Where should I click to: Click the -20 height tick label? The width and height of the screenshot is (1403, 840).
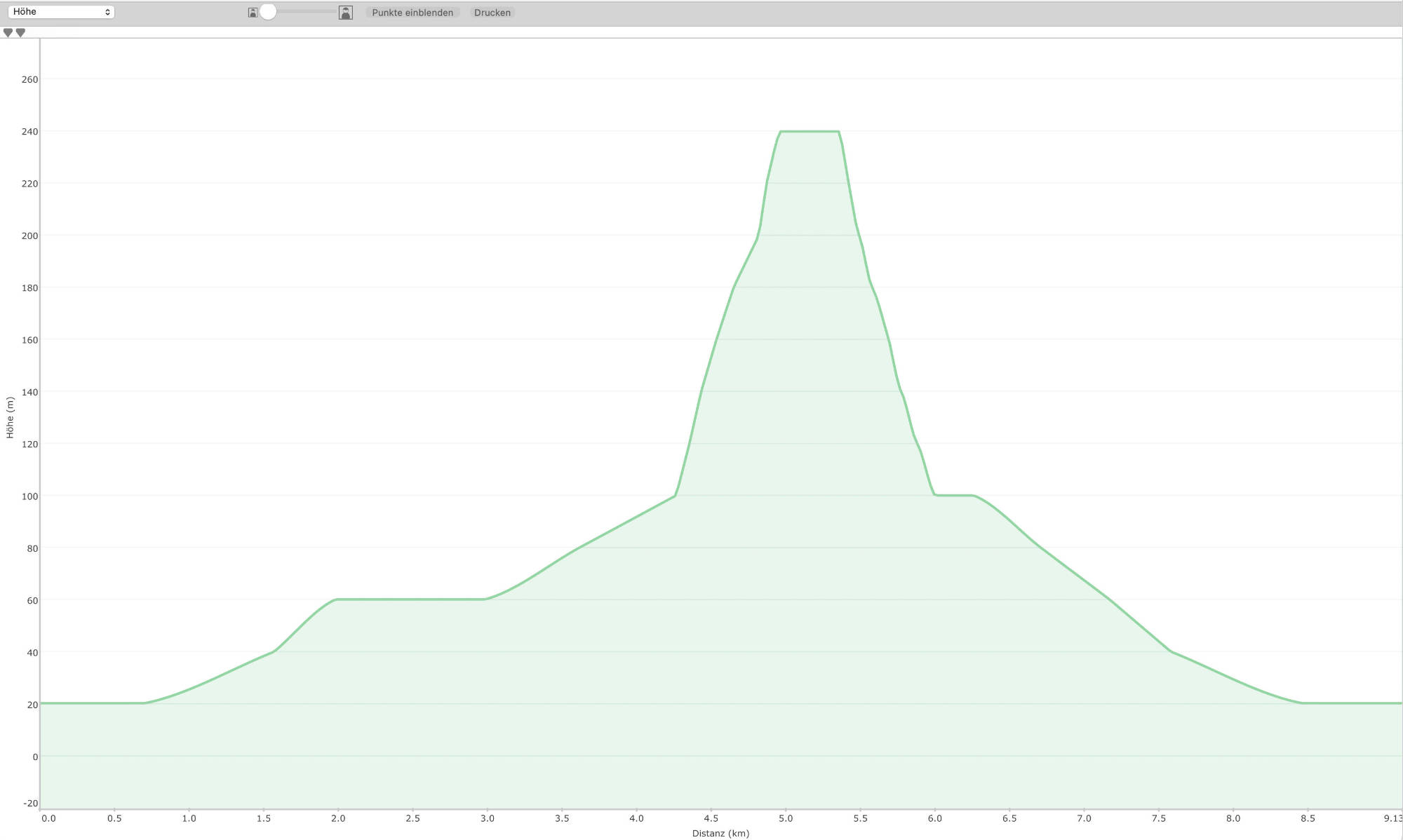tap(30, 804)
